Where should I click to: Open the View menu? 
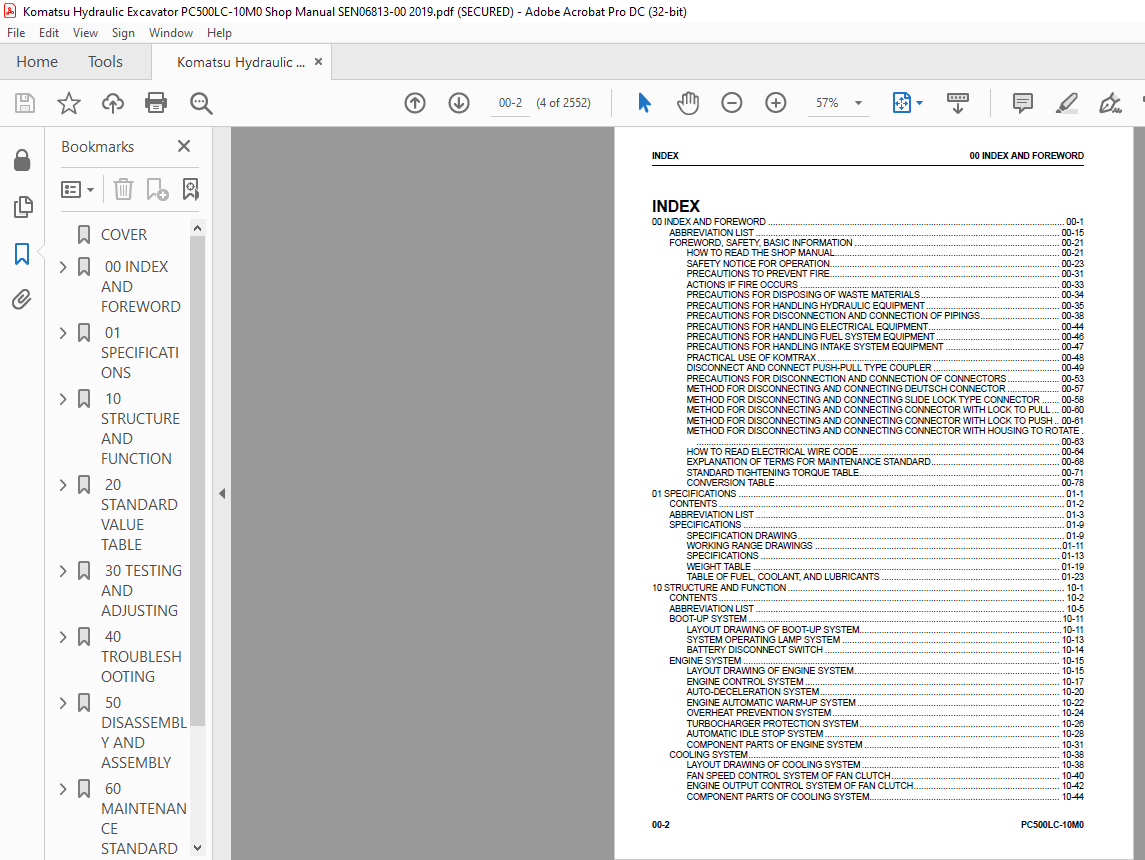click(x=85, y=33)
